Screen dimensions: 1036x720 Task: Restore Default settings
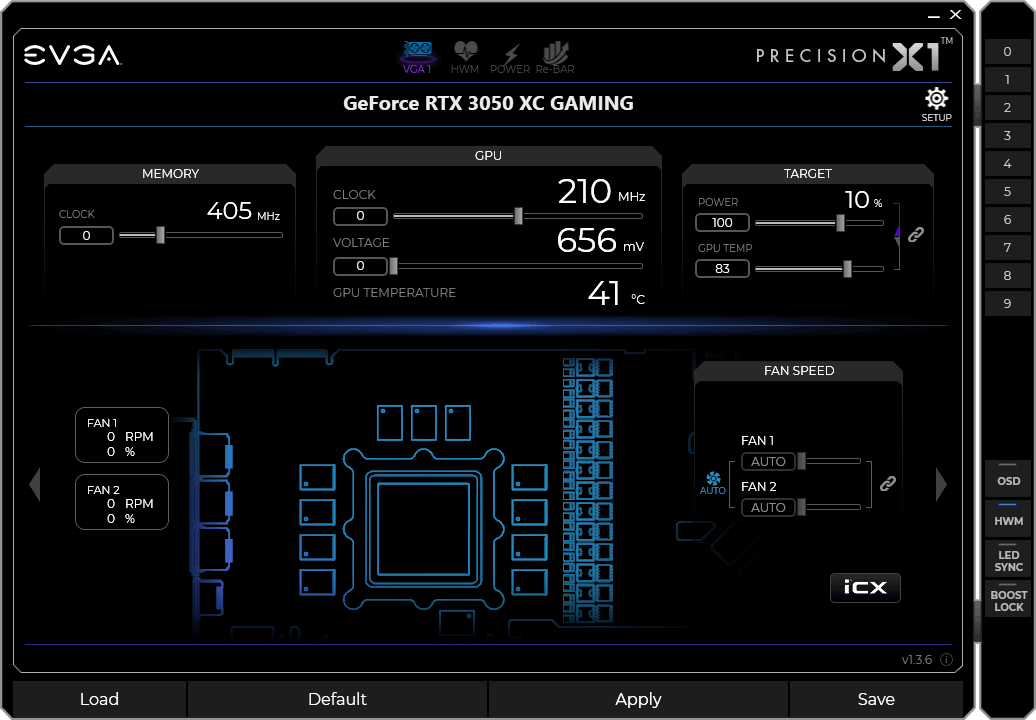(337, 698)
